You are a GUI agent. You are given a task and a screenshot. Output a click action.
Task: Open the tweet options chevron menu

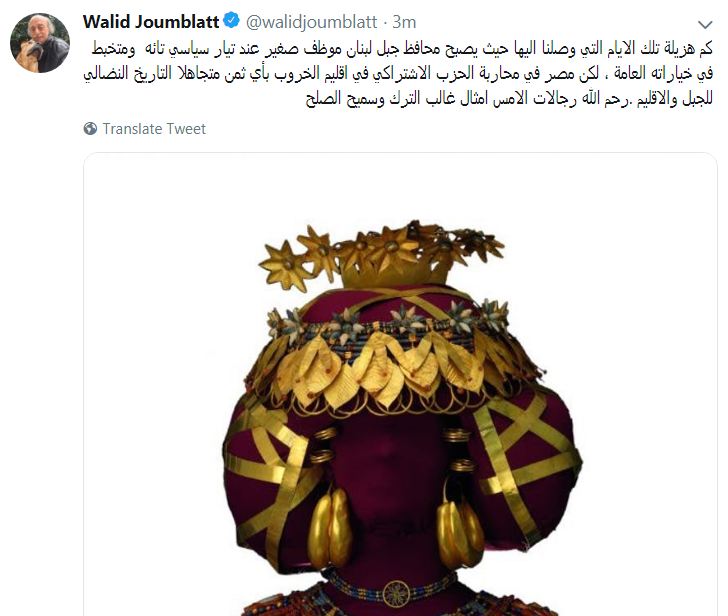(x=705, y=24)
